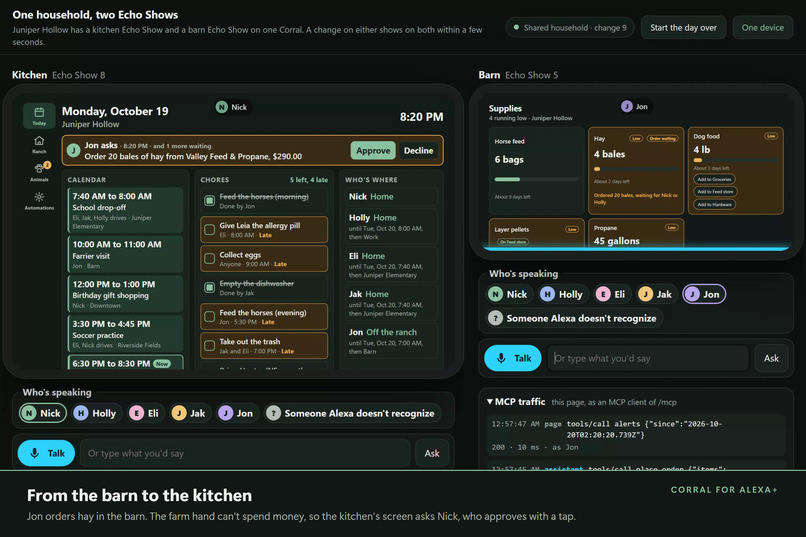Open the Animals sidebar icon
Image resolution: width=806 pixels, height=537 pixels.
[39, 172]
